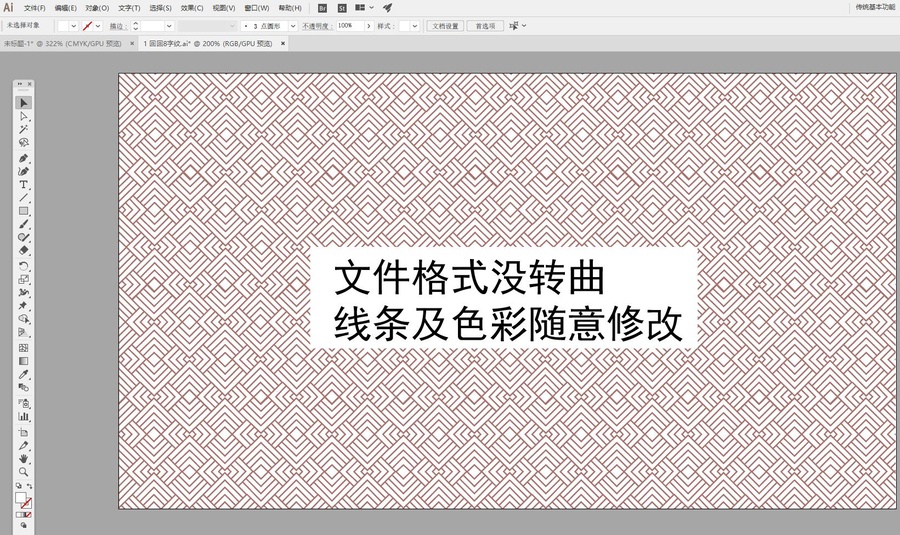Select the Pen tool
The image size is (900, 535).
(24, 158)
